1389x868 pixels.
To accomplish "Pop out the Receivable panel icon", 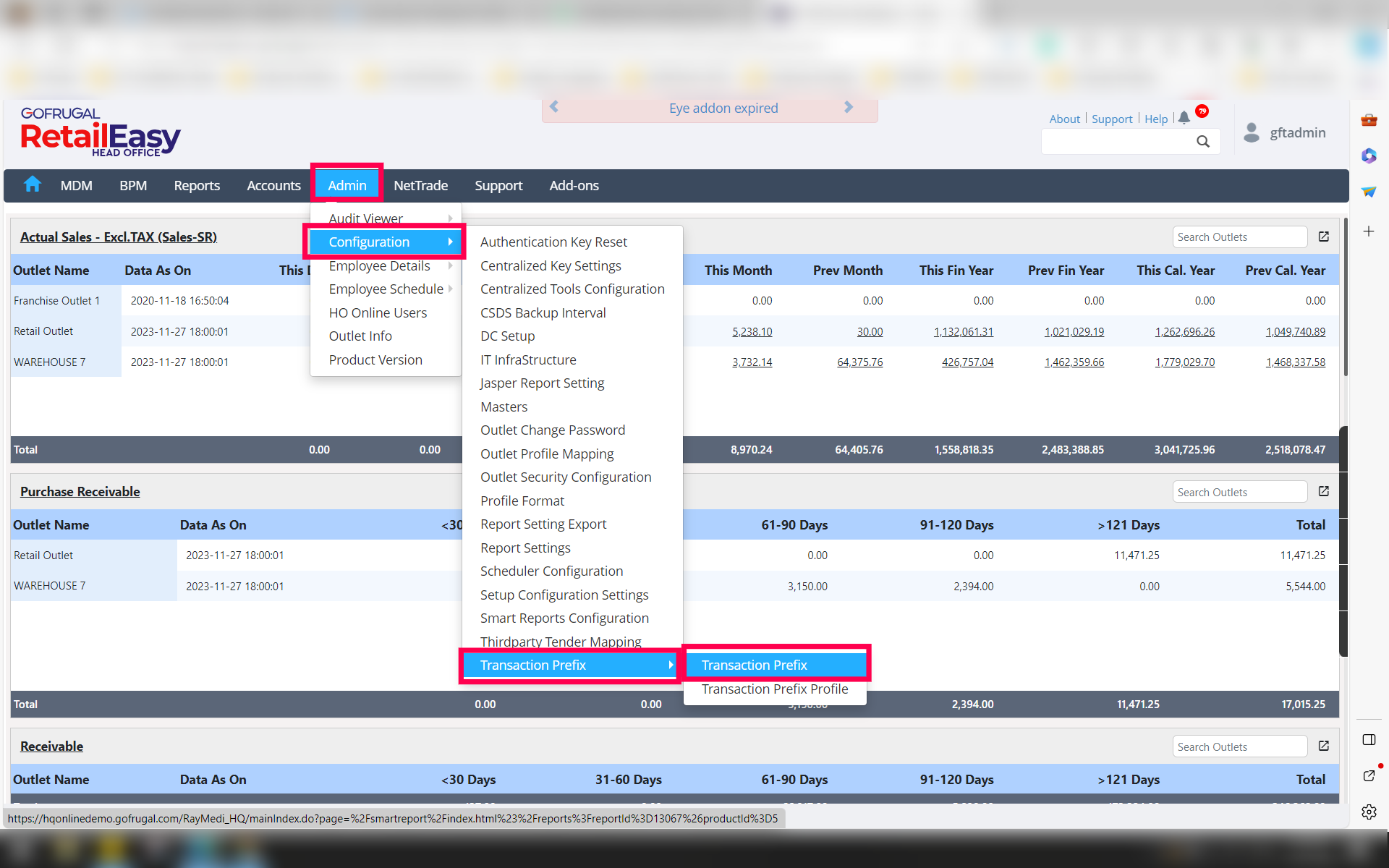I will (1323, 746).
